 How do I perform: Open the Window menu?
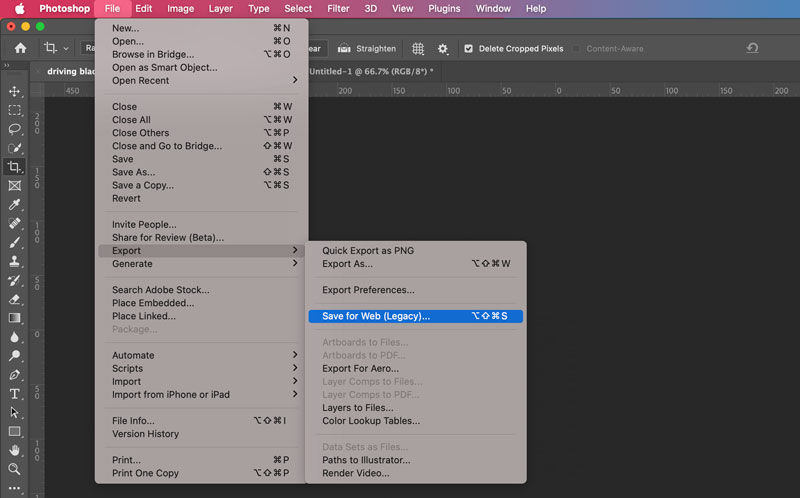tap(493, 9)
